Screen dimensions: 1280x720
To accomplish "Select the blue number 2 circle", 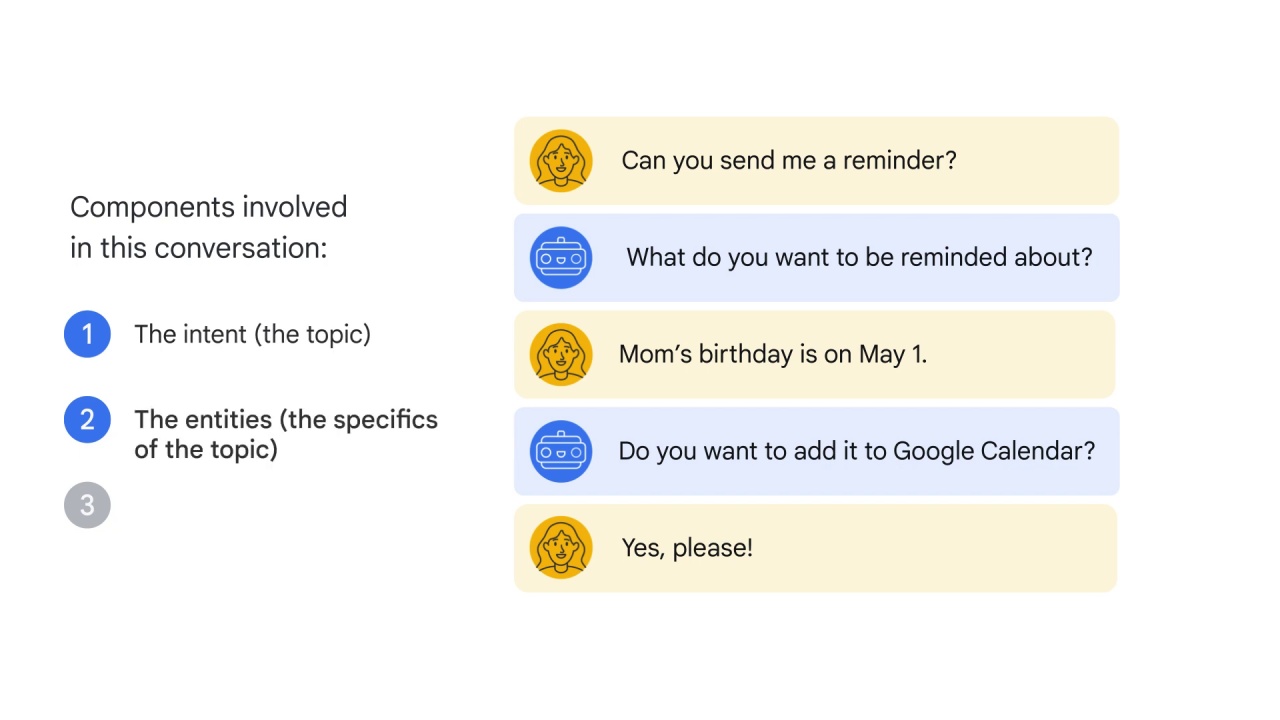I will (87, 420).
